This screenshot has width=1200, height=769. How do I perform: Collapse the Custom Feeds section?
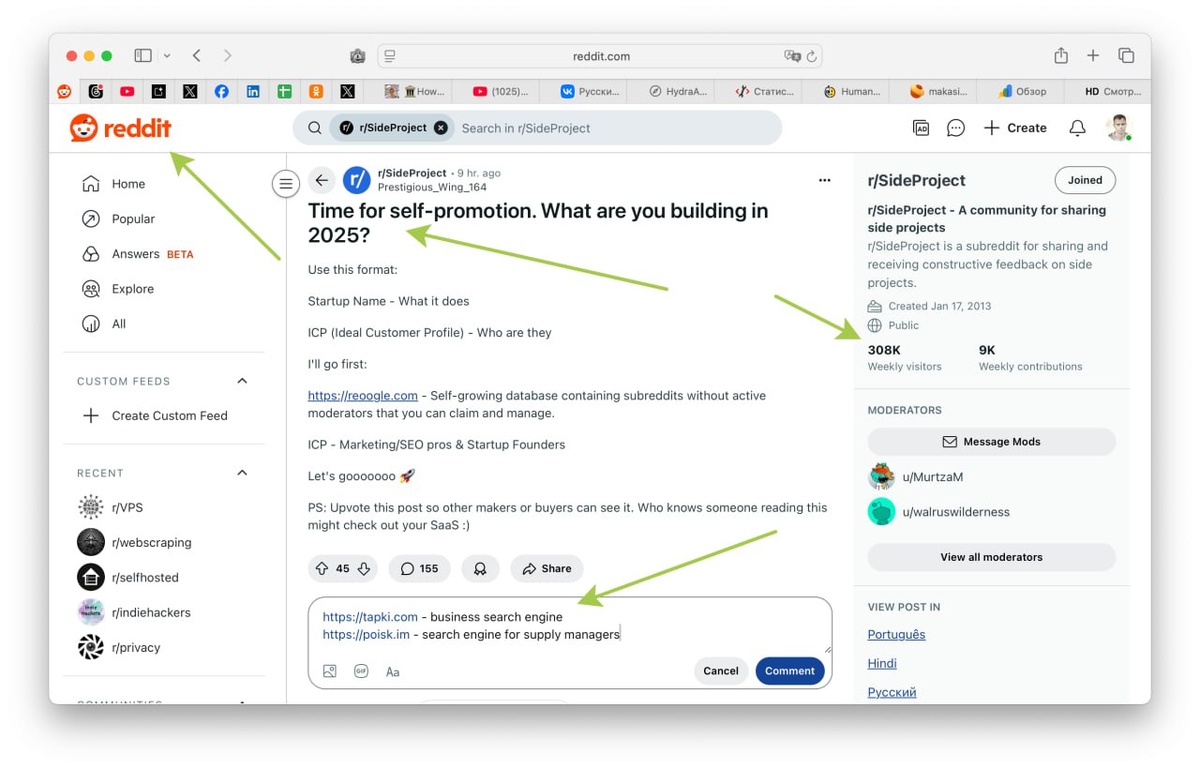click(242, 381)
